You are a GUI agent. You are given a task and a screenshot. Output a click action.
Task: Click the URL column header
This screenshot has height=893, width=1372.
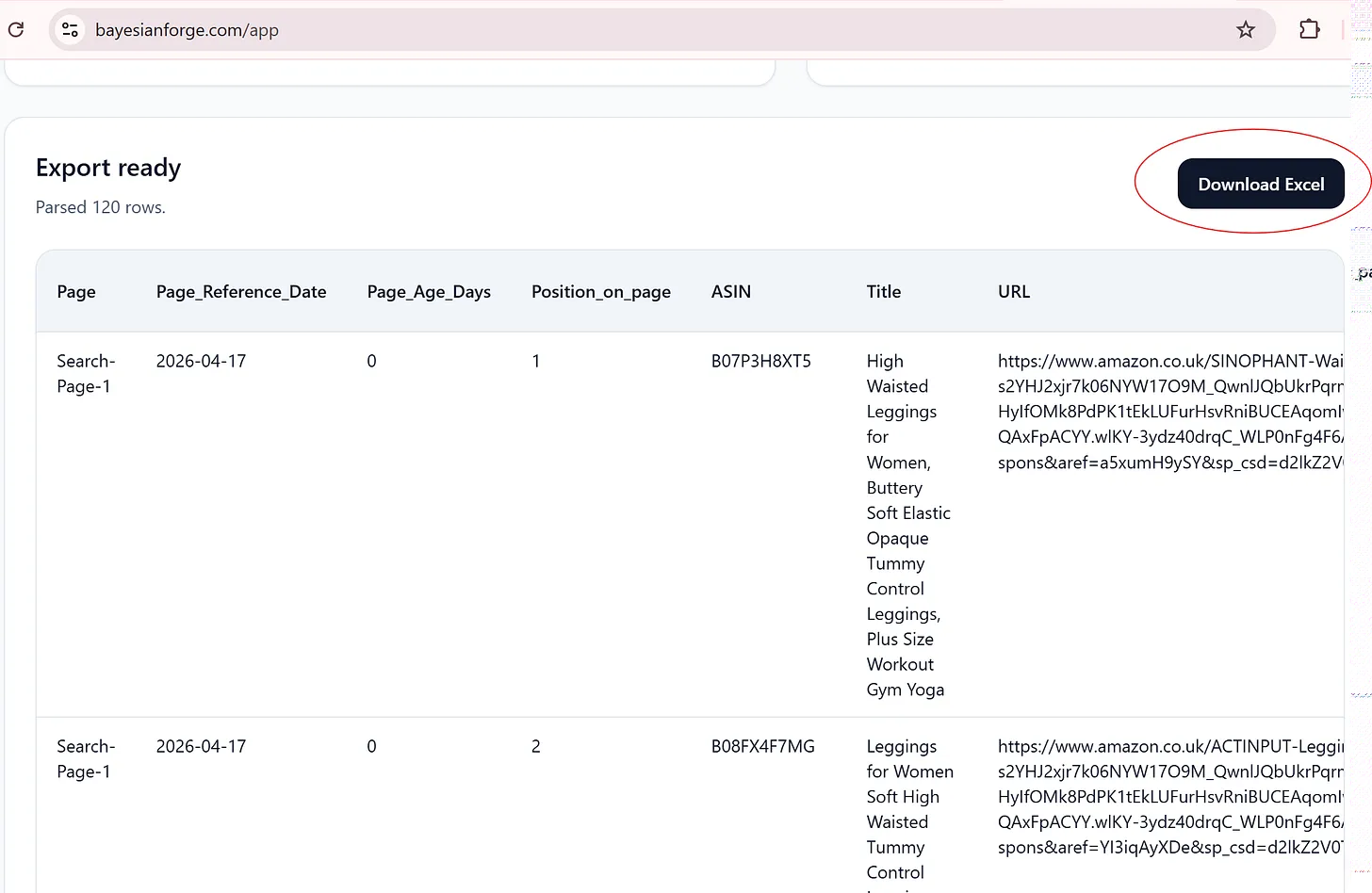coord(1013,292)
